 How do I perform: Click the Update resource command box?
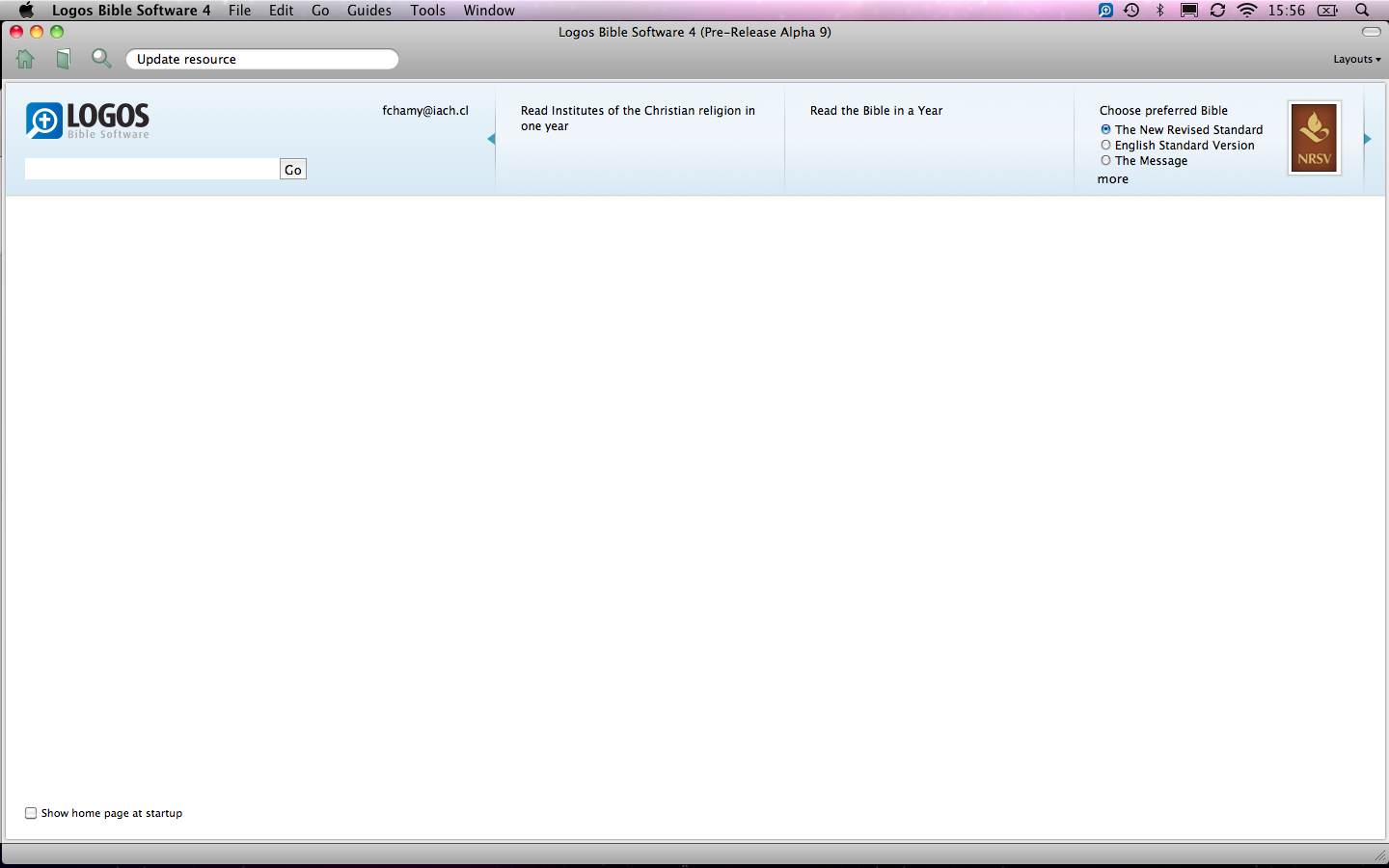click(262, 59)
